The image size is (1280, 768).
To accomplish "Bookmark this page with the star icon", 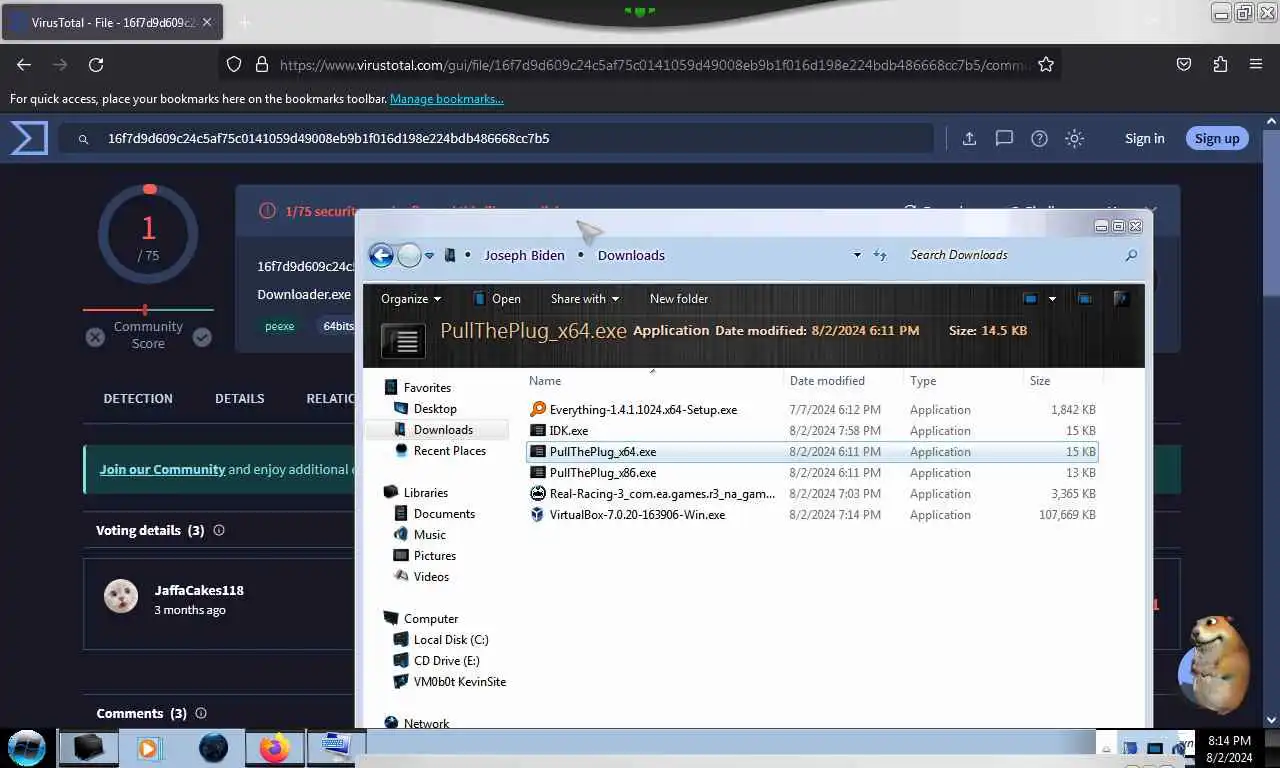I will coord(1046,64).
